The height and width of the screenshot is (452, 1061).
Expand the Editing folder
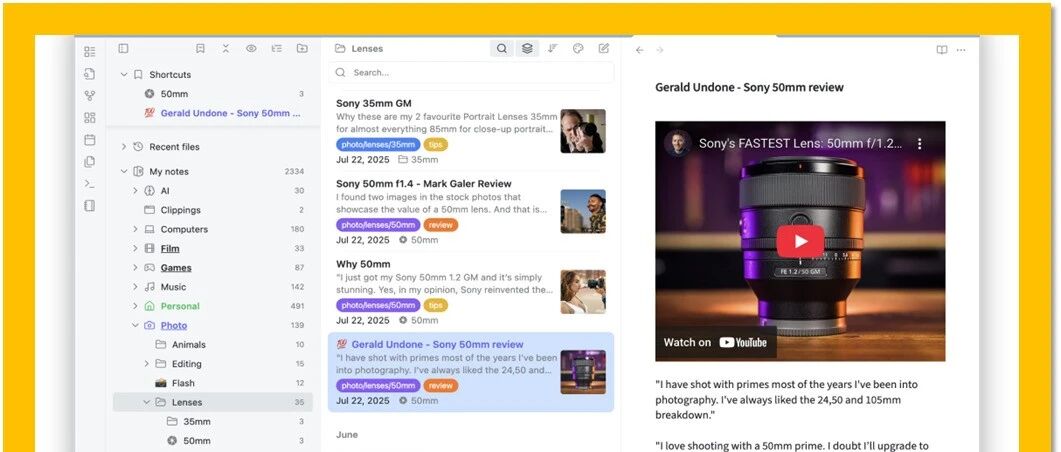[146, 364]
